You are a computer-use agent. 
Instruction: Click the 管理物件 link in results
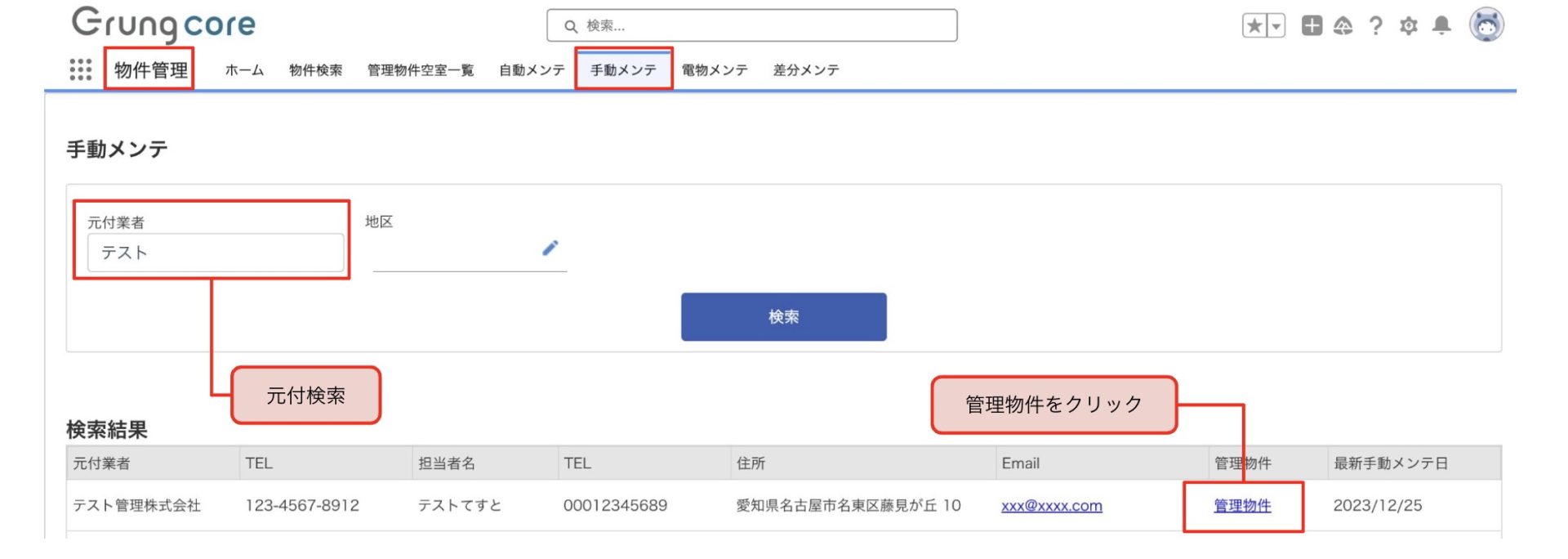click(1242, 506)
